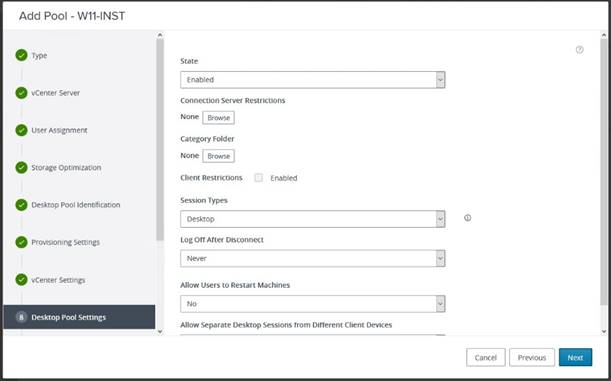Go to the Desktop Pool Identification step
The width and height of the screenshot is (611, 381).
point(76,205)
